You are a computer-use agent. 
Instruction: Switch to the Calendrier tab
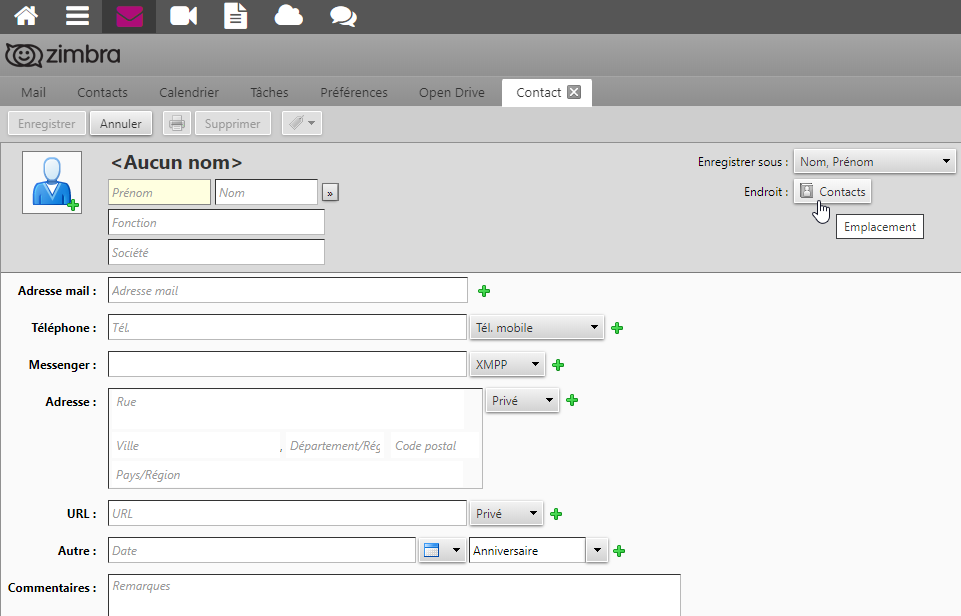[189, 93]
